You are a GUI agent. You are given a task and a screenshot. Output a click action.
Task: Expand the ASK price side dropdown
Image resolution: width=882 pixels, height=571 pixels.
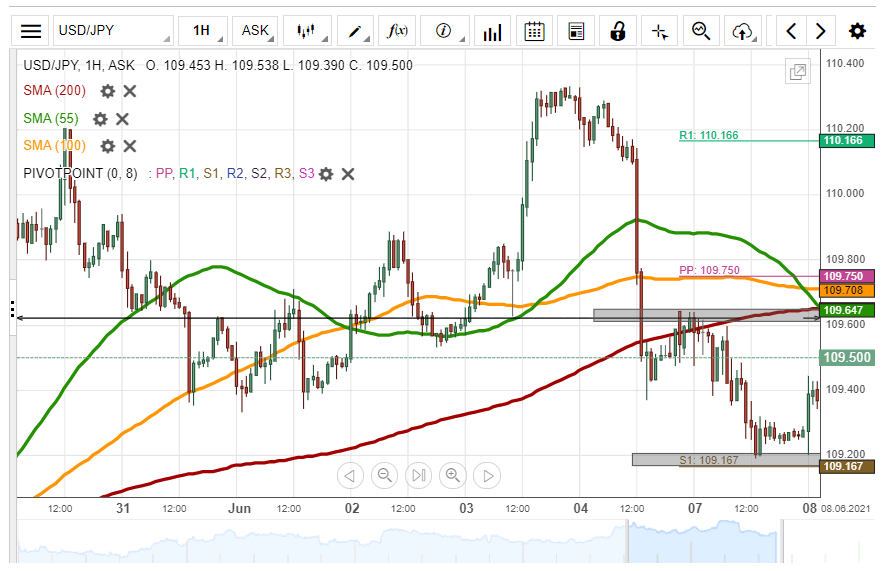coord(256,31)
